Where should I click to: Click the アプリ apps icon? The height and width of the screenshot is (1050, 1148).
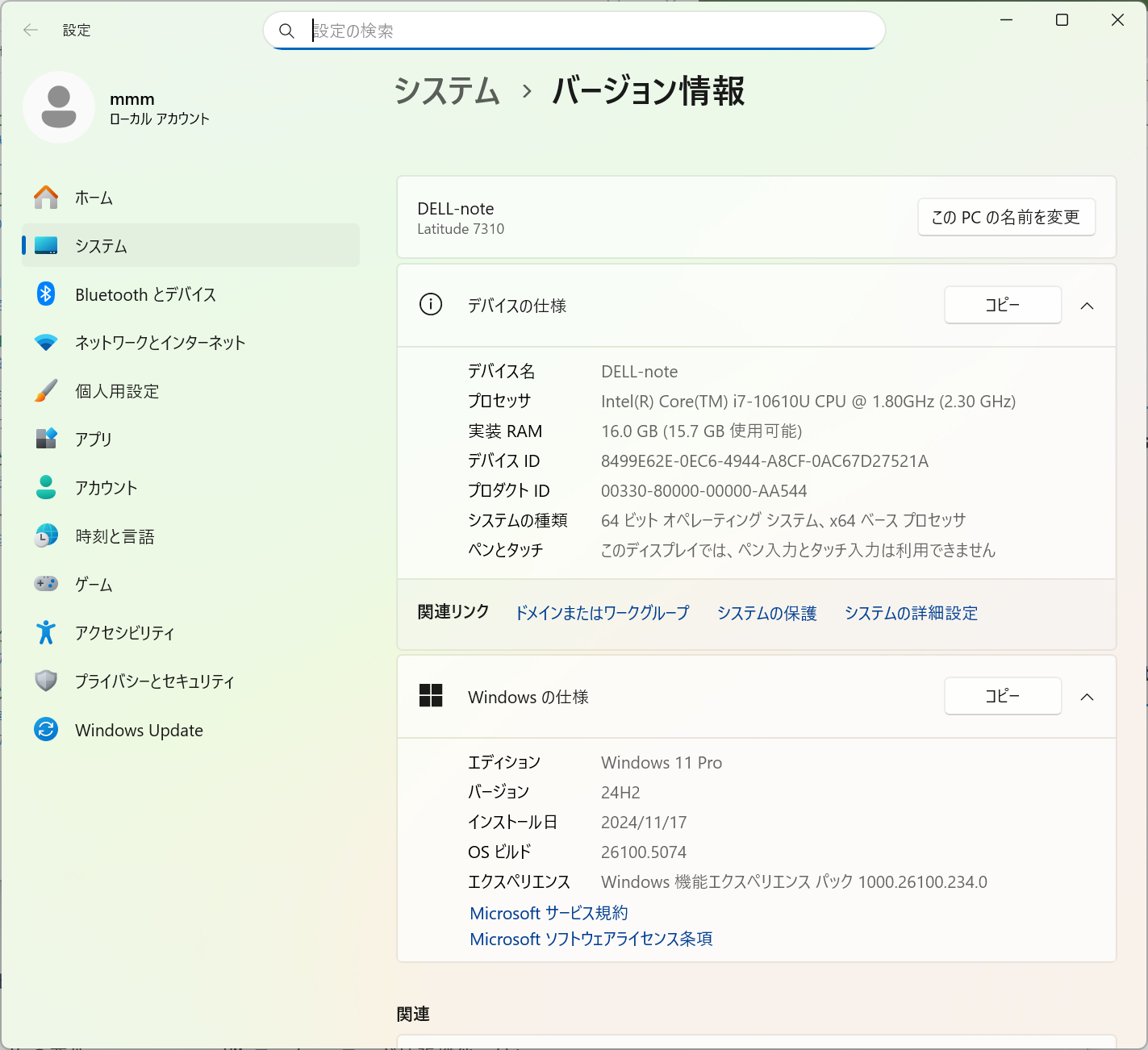tap(46, 440)
